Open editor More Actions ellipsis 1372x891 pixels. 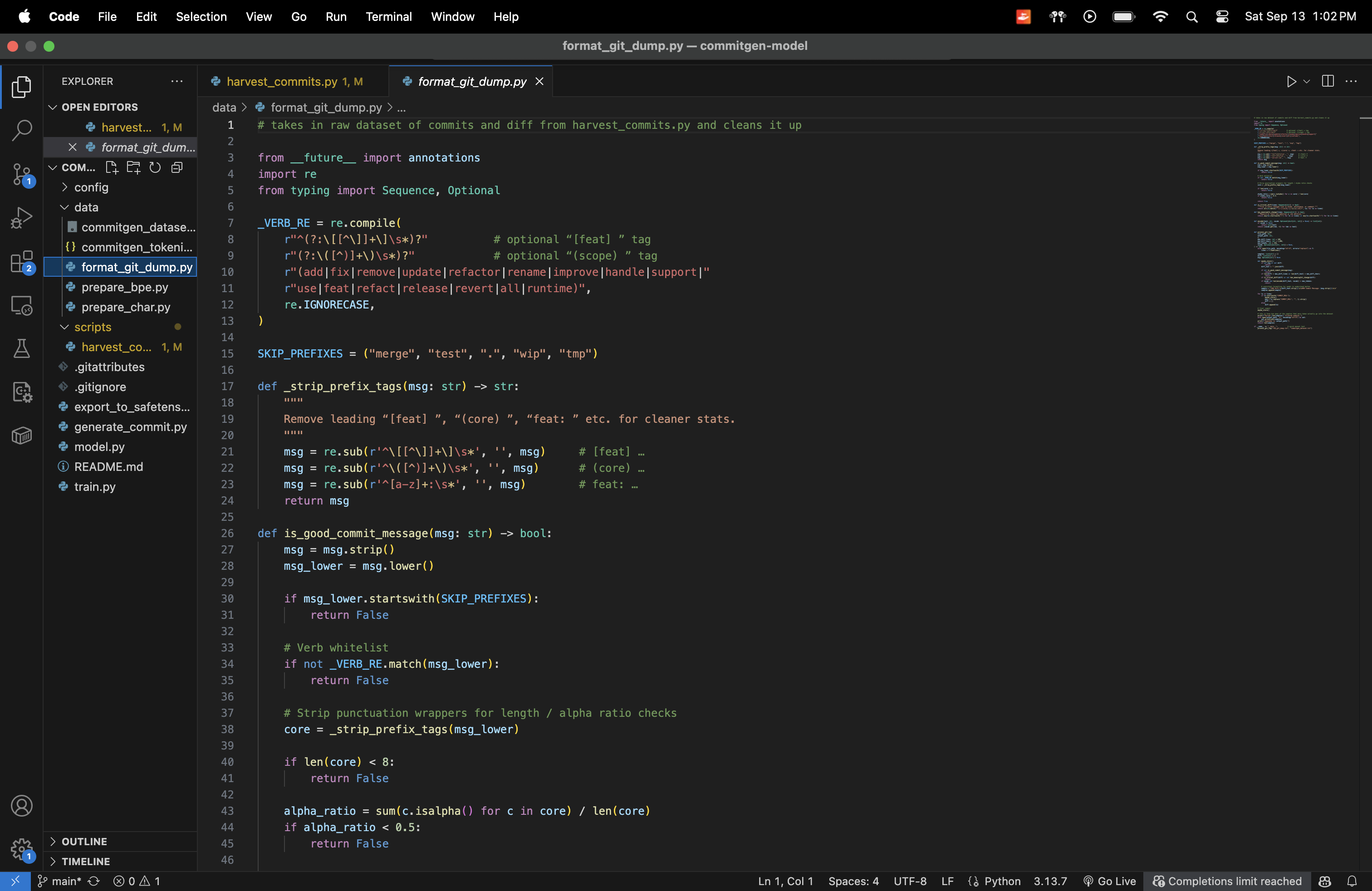[x=1351, y=81]
